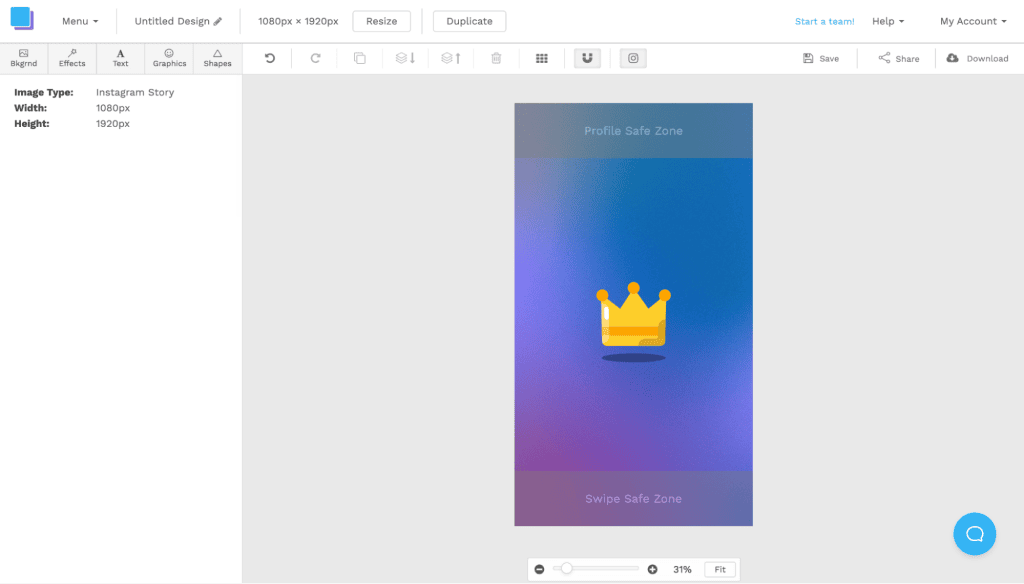This screenshot has height=584, width=1024.
Task: Click the 31% zoom value
Action: (682, 570)
